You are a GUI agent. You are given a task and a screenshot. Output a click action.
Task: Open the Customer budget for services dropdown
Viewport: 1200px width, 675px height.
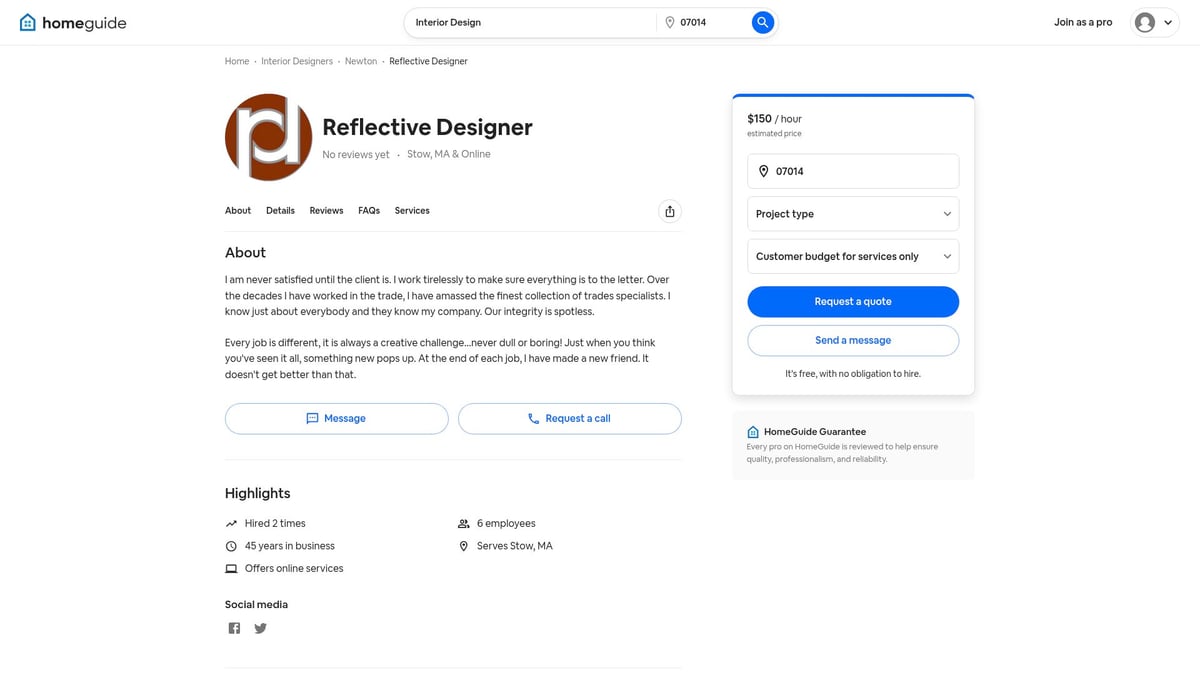[853, 256]
